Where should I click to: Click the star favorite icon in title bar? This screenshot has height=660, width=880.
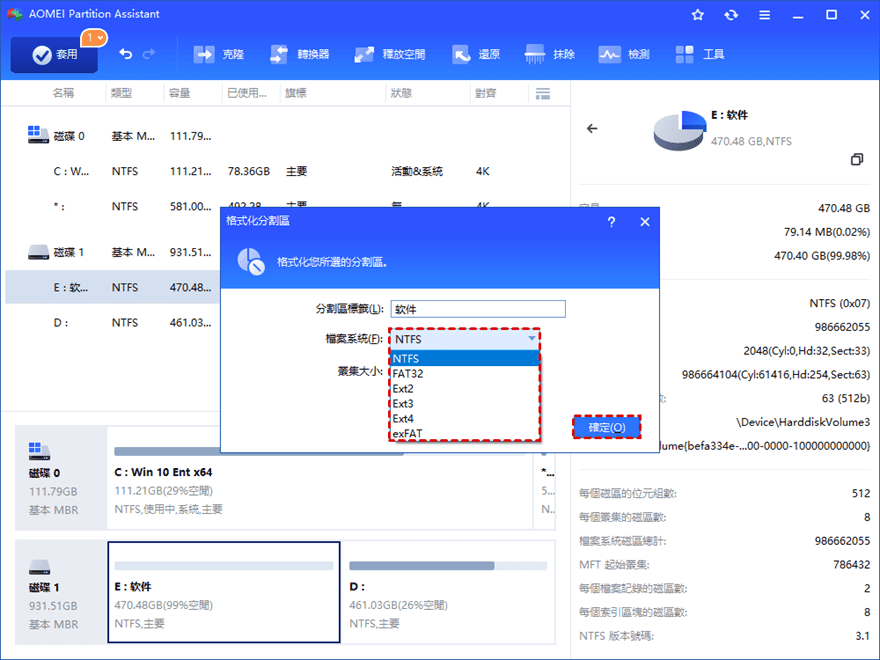[698, 15]
